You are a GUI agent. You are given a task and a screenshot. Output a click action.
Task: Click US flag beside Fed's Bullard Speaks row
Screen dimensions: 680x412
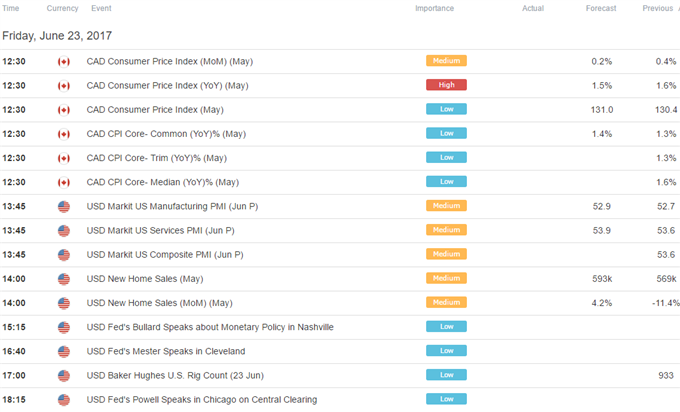pos(64,327)
